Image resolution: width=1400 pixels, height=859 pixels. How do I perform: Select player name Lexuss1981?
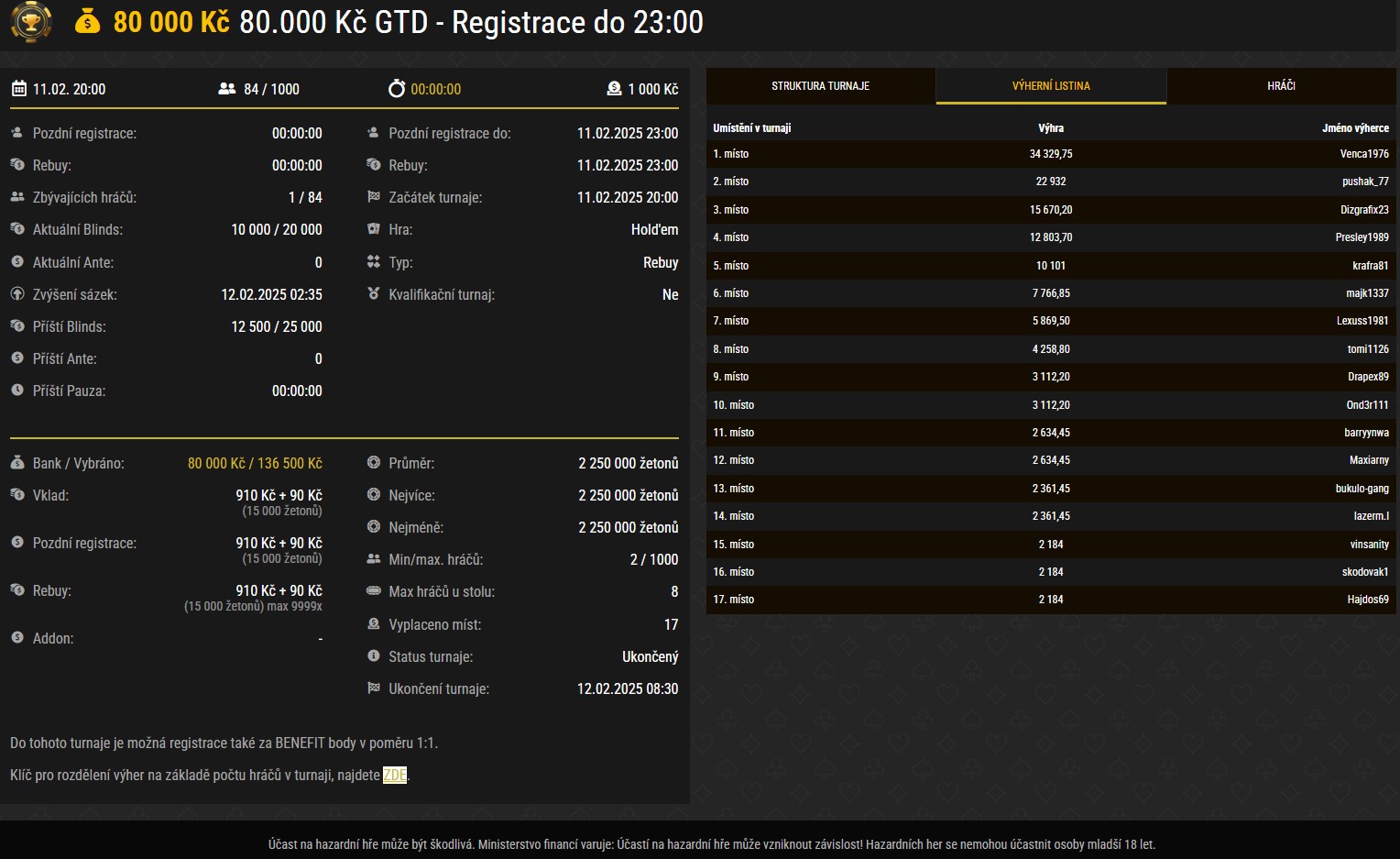tap(1362, 321)
